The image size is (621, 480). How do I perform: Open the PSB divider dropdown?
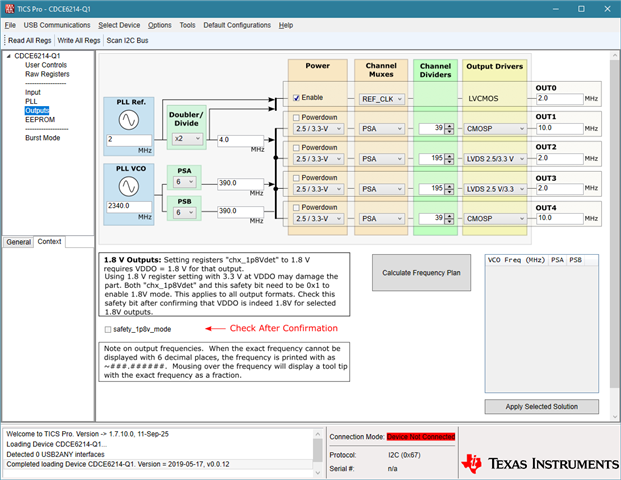[x=185, y=213]
